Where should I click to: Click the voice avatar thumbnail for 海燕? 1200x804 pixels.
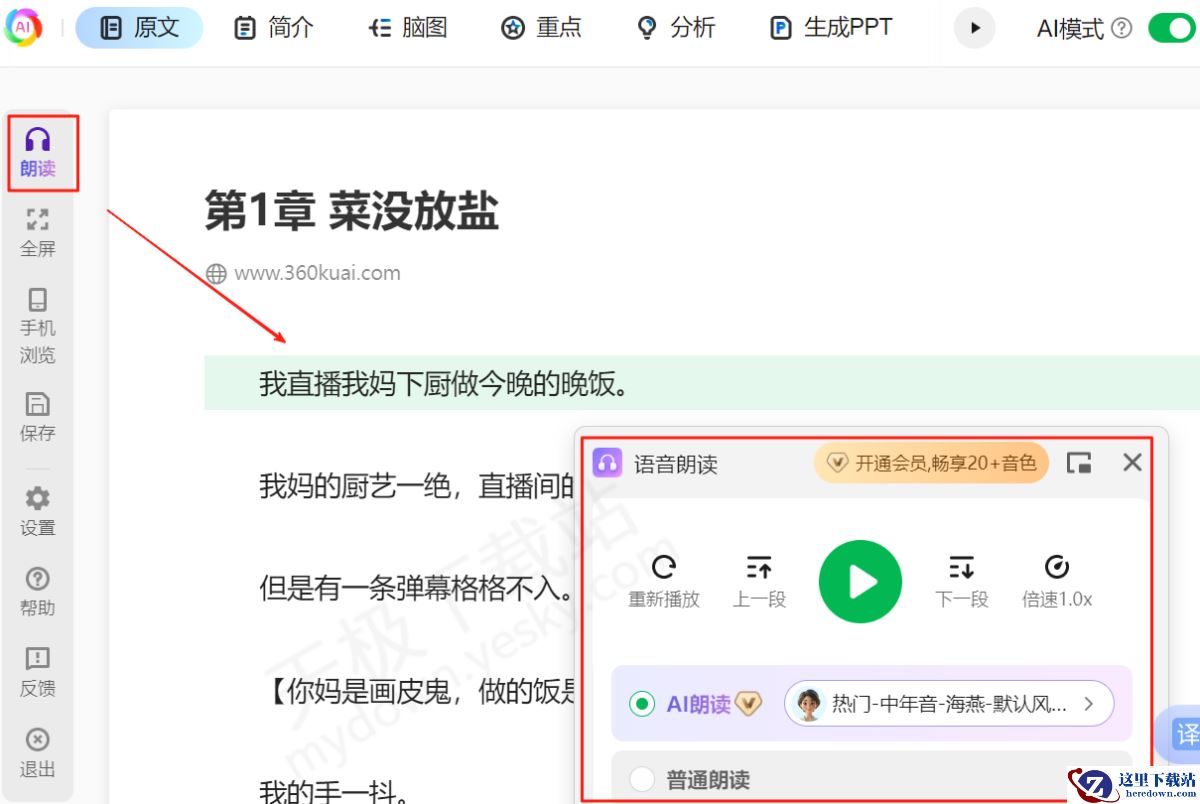[x=809, y=704]
